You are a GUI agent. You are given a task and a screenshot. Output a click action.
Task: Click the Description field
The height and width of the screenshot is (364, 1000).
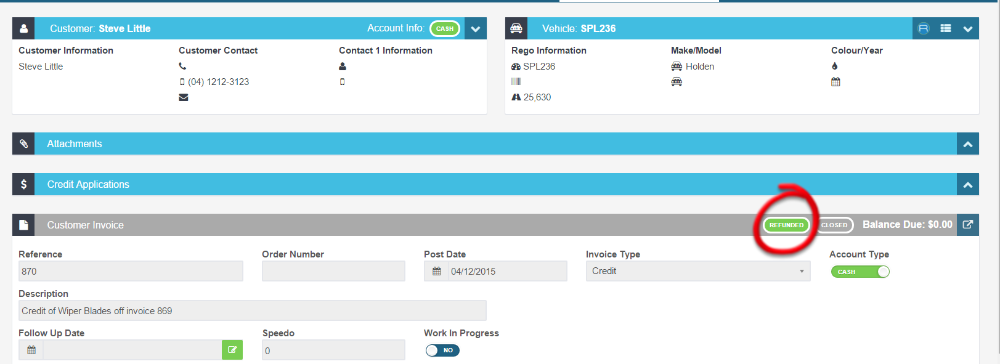pos(253,310)
